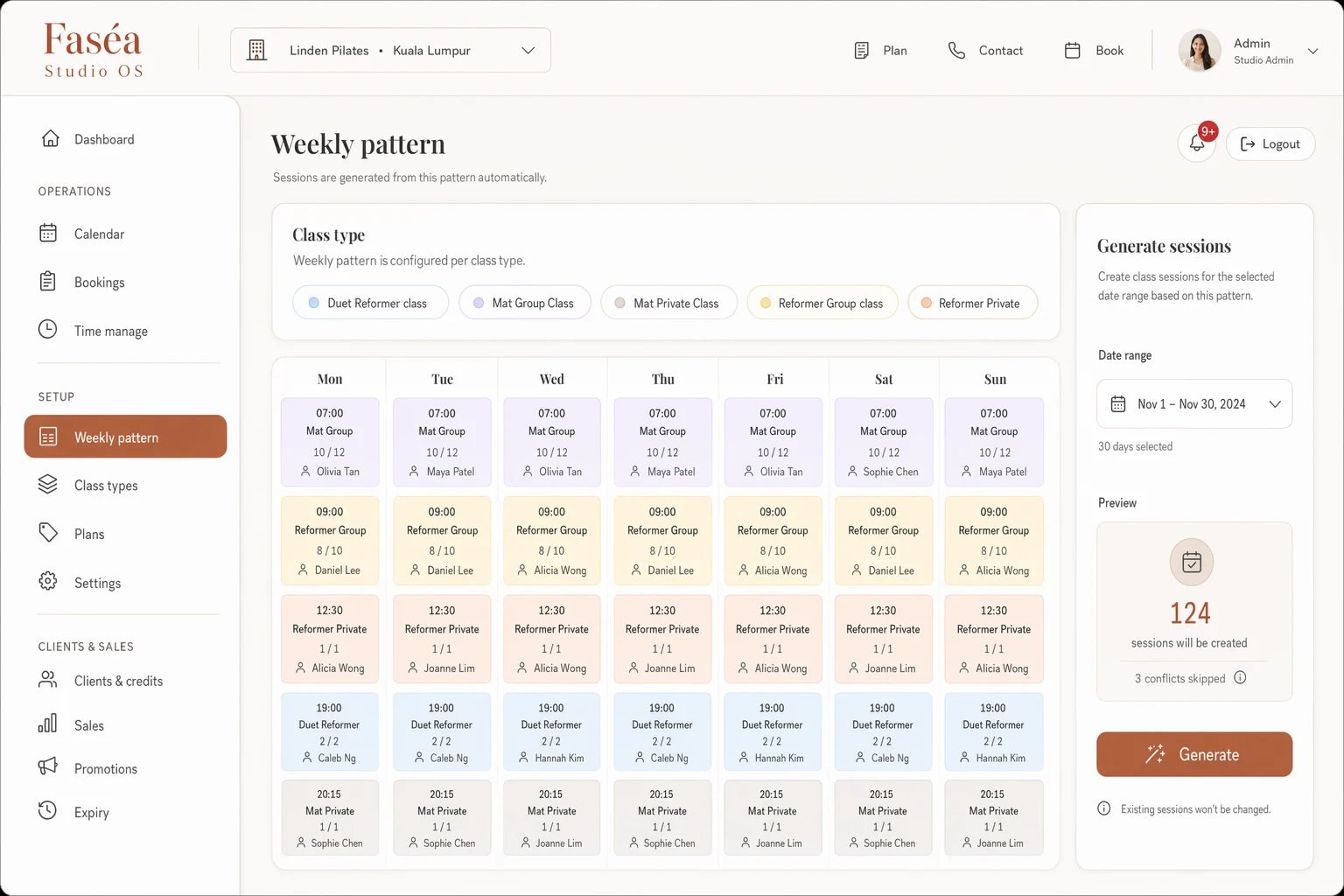Open Monday 07:00 Mat Group session
Image resolution: width=1344 pixels, height=896 pixels.
[x=330, y=442]
